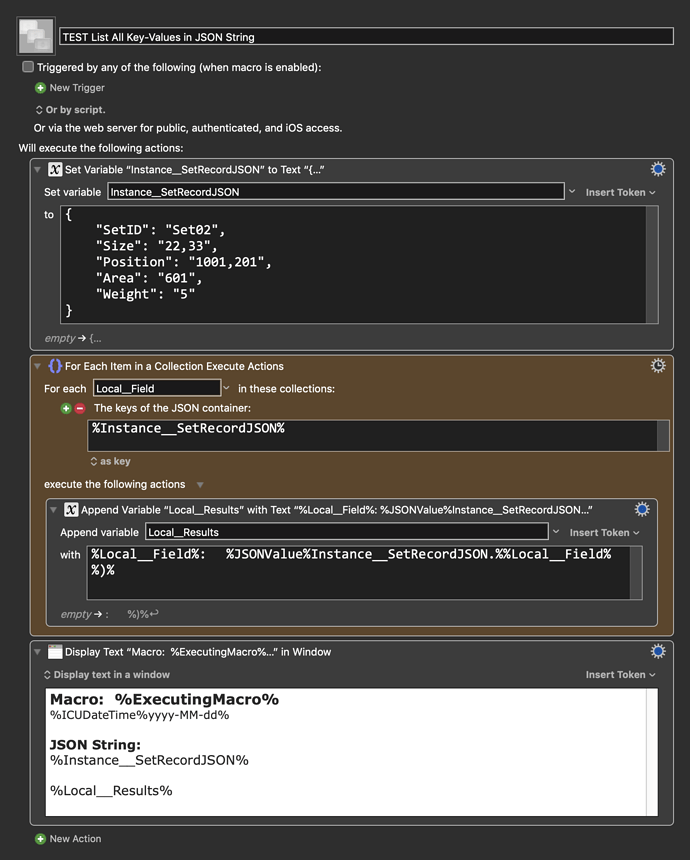Click the 'empty → : %)%' preview in Append action

point(110,614)
